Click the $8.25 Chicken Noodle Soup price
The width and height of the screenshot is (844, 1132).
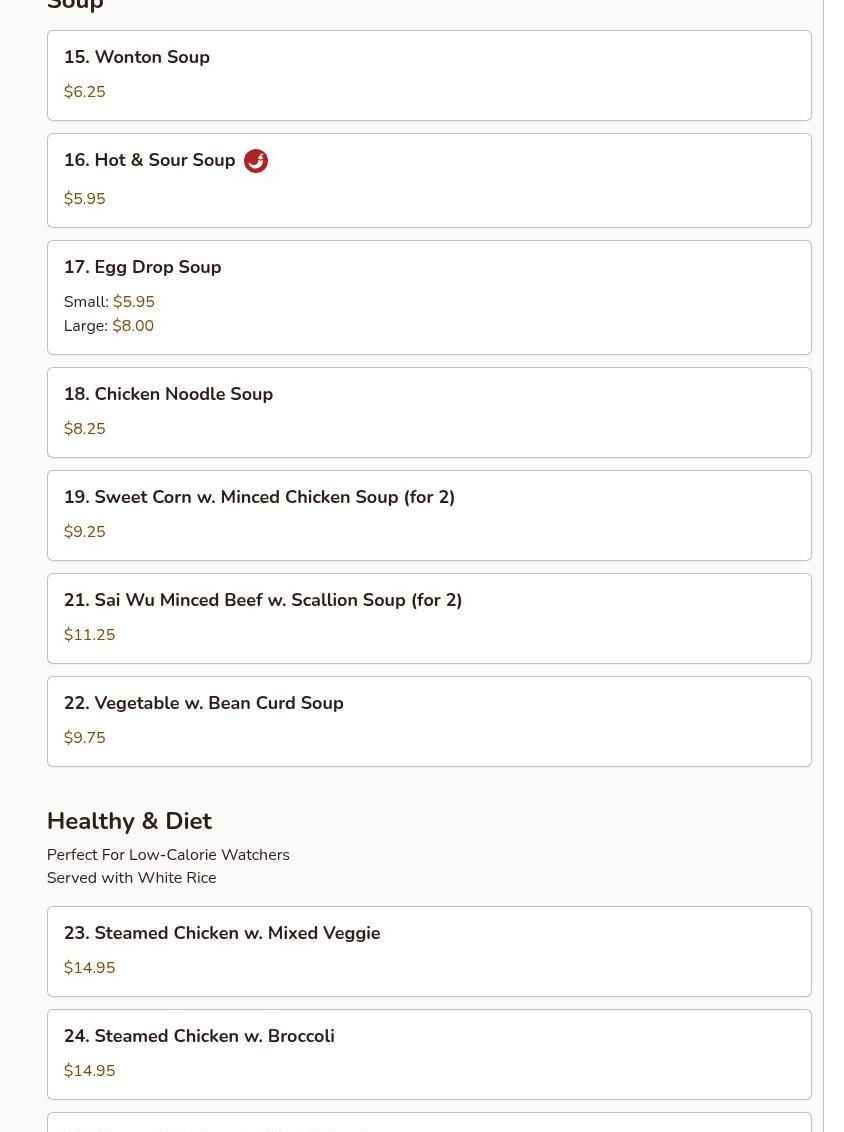click(84, 429)
